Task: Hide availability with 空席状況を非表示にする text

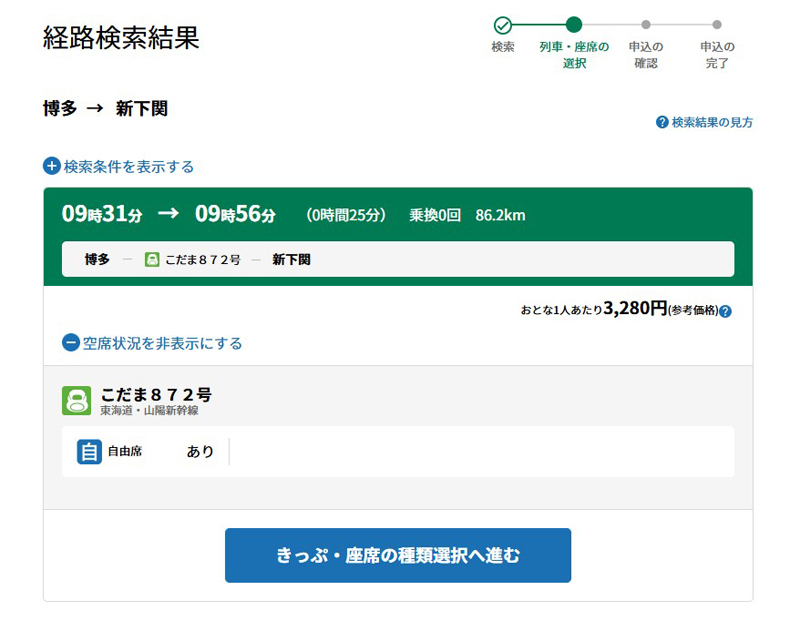Action: point(162,343)
